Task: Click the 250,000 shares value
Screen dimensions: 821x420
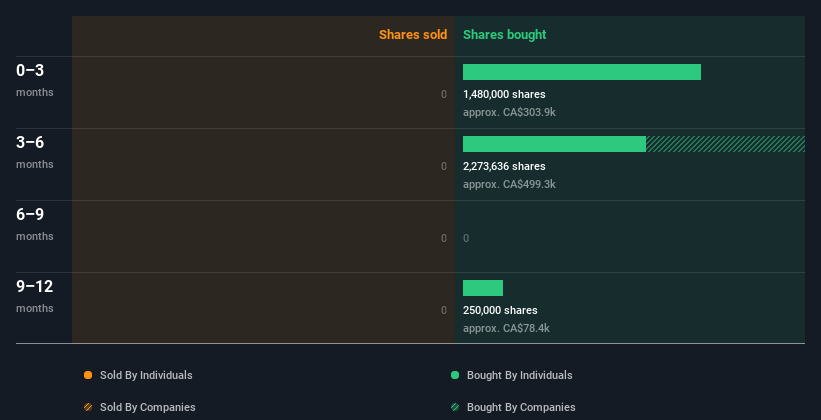Action: 500,310
